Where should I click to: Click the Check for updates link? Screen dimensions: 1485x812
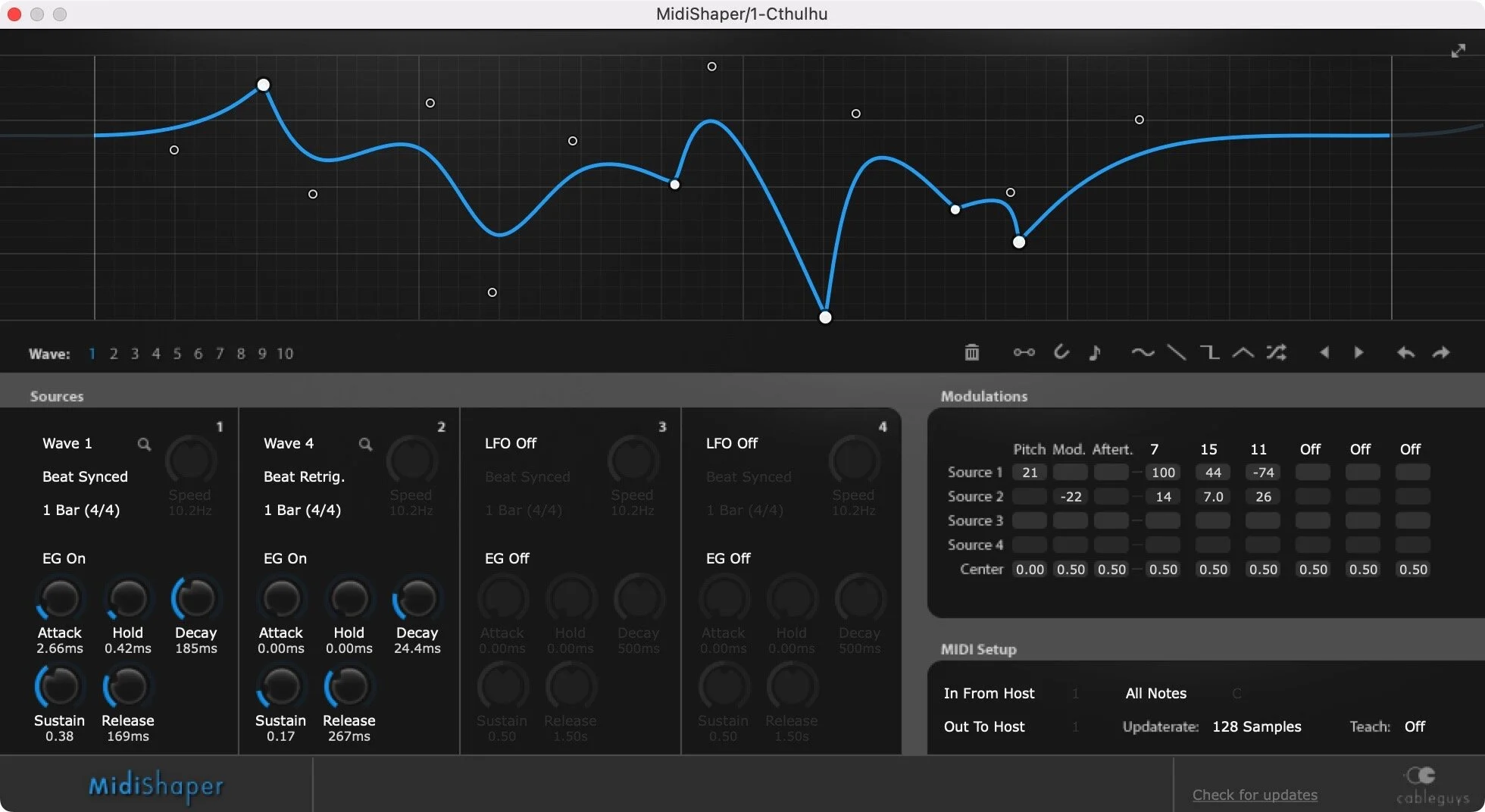point(1255,795)
